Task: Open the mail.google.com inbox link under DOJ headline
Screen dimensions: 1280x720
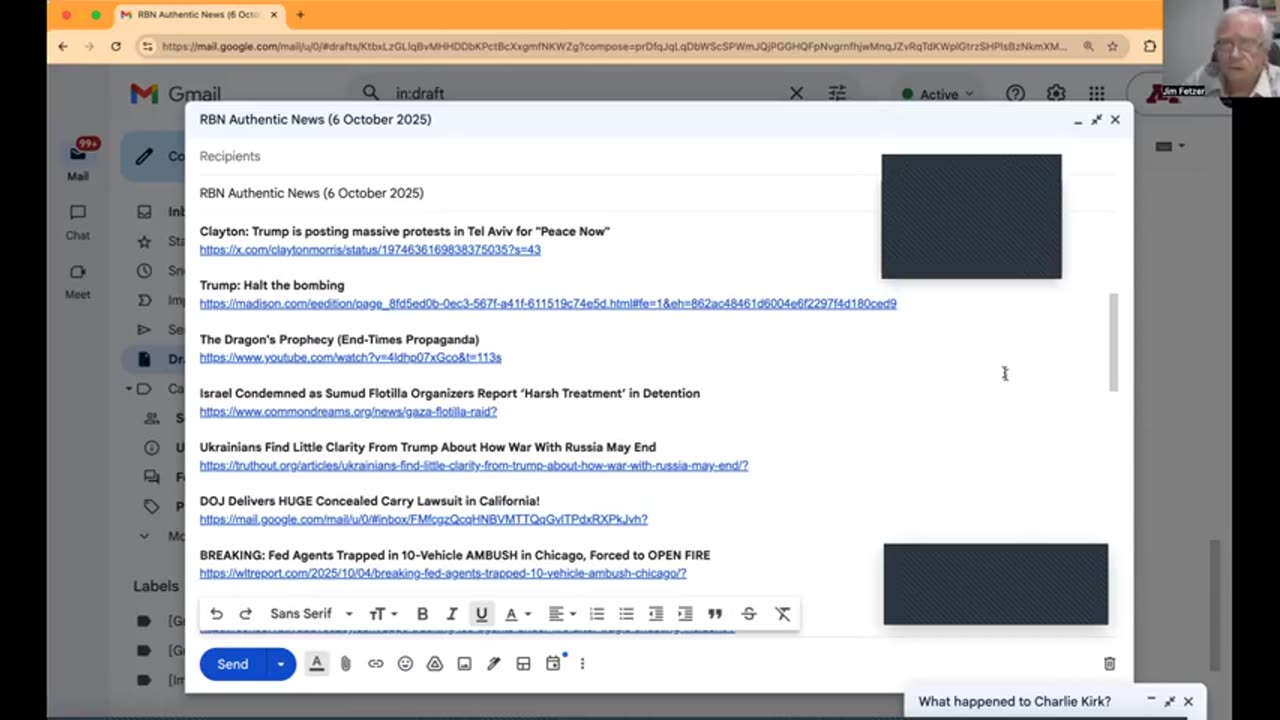Action: (423, 520)
